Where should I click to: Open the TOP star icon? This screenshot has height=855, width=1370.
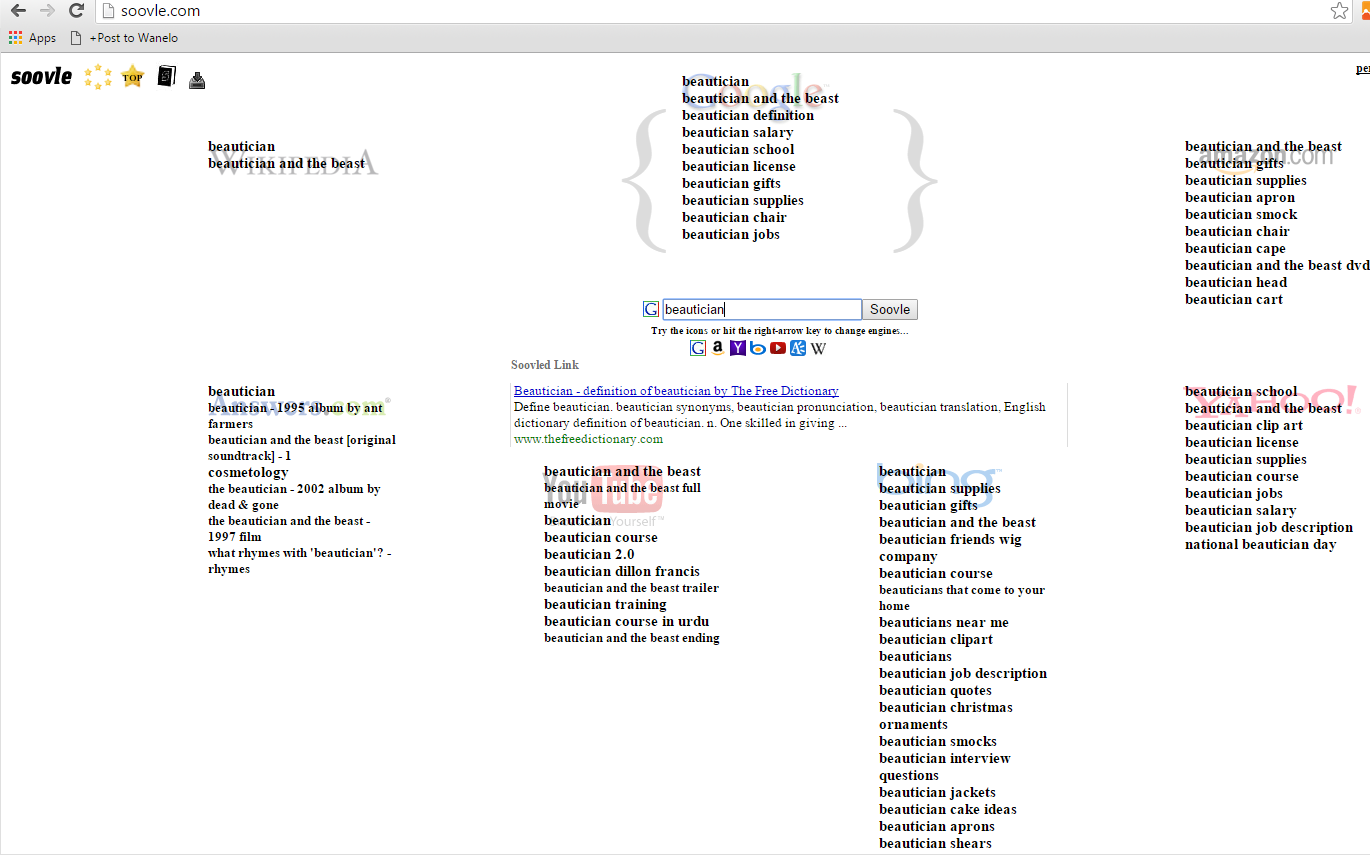(x=132, y=77)
